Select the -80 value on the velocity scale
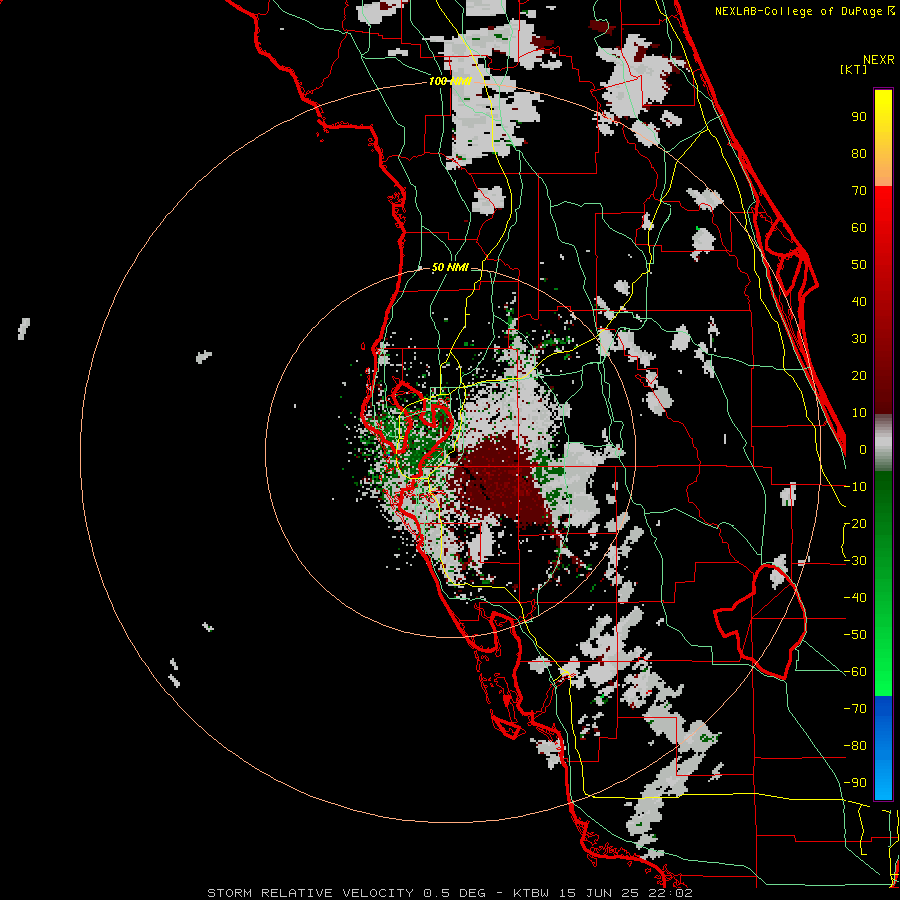 point(855,746)
